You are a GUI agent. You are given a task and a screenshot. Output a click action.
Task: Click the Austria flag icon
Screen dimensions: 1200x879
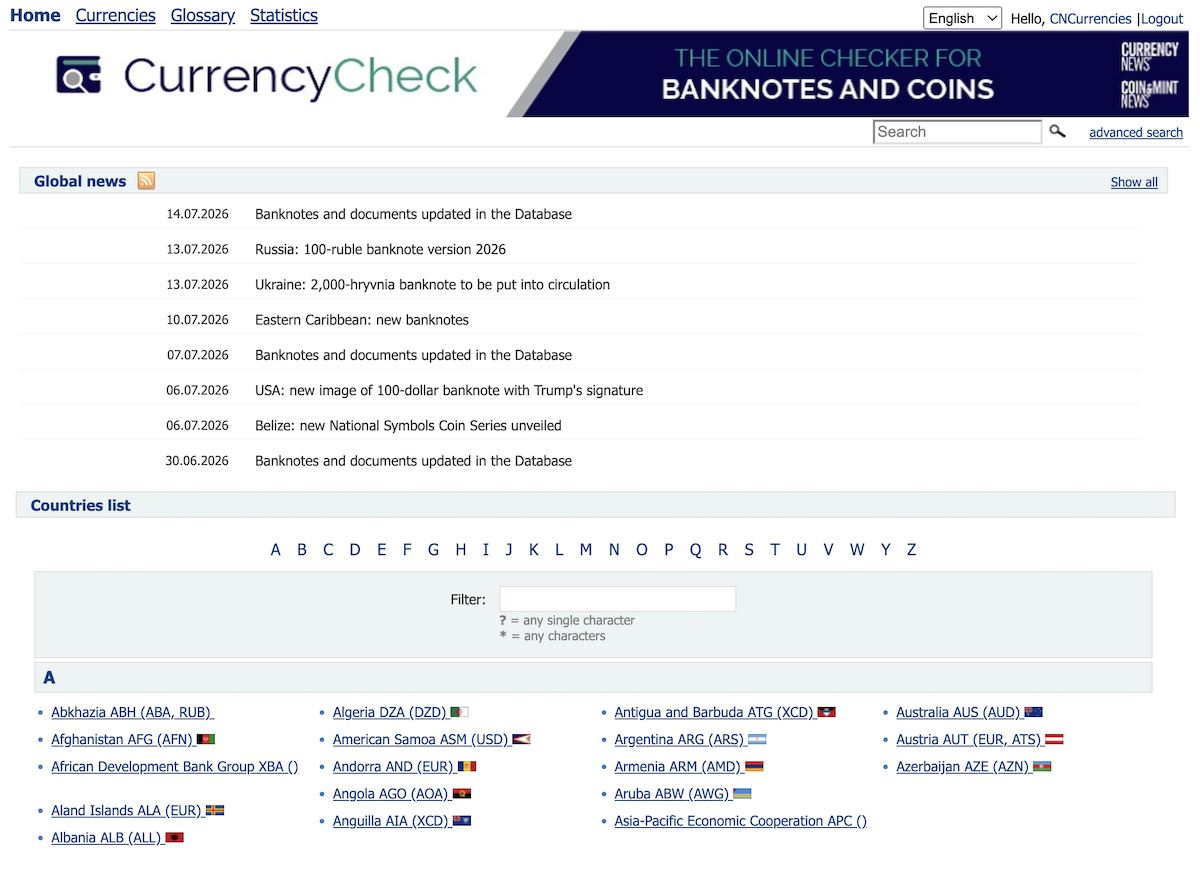pyautogui.click(x=1054, y=740)
